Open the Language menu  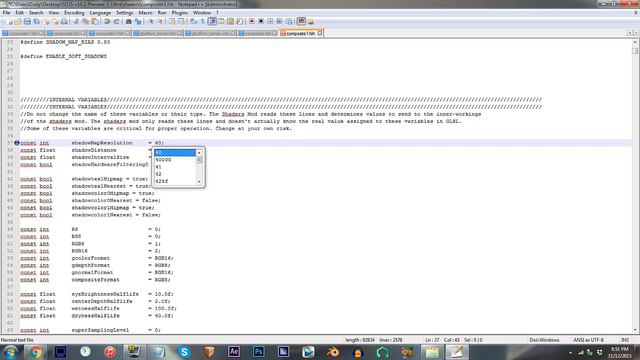point(100,13)
